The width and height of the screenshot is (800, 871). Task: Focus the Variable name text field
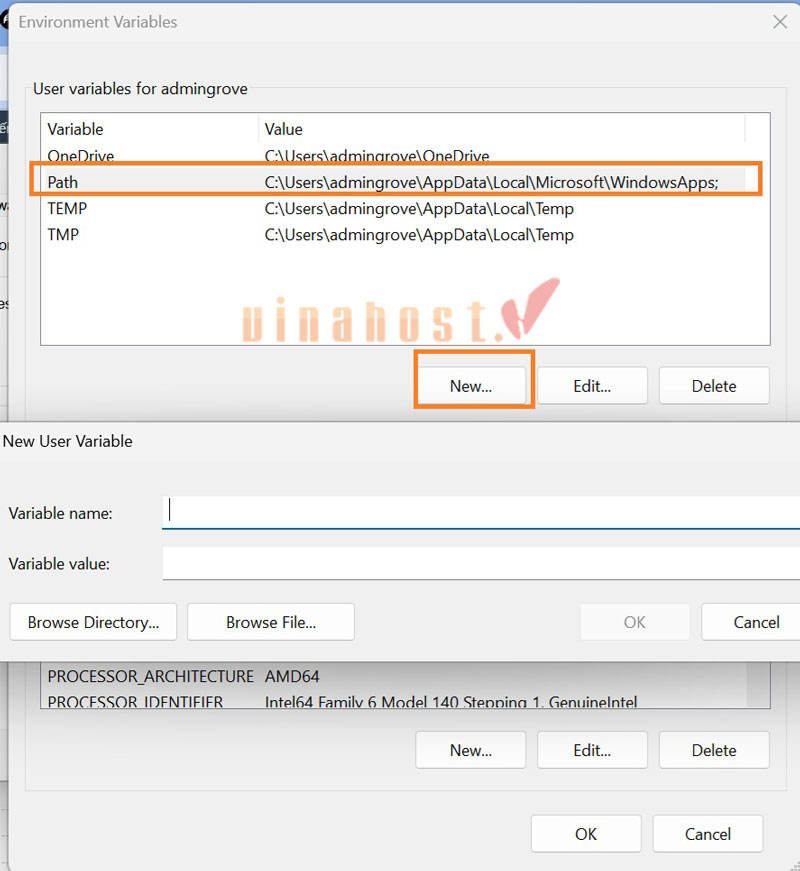[x=480, y=512]
